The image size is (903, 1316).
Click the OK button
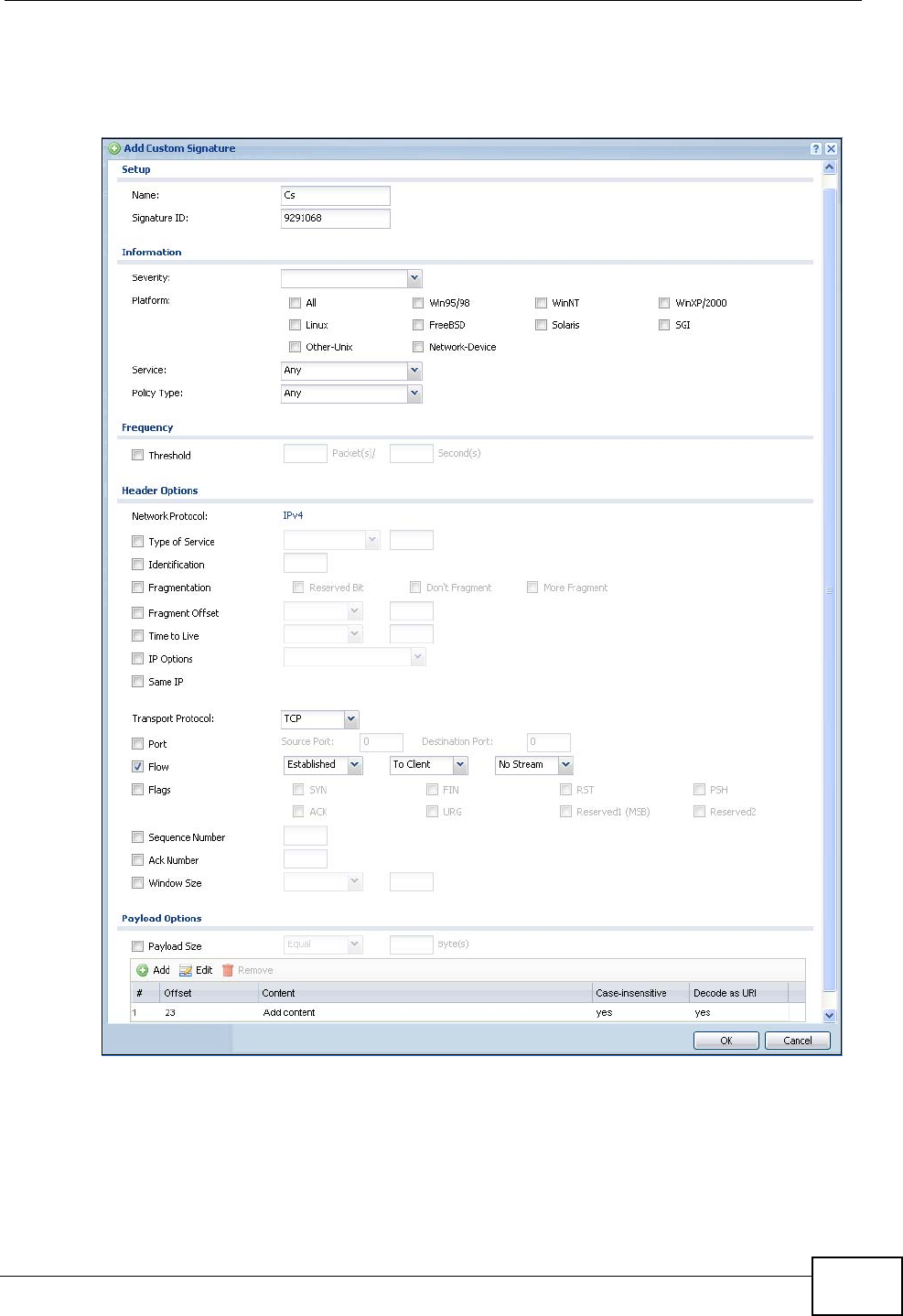coord(726,1041)
